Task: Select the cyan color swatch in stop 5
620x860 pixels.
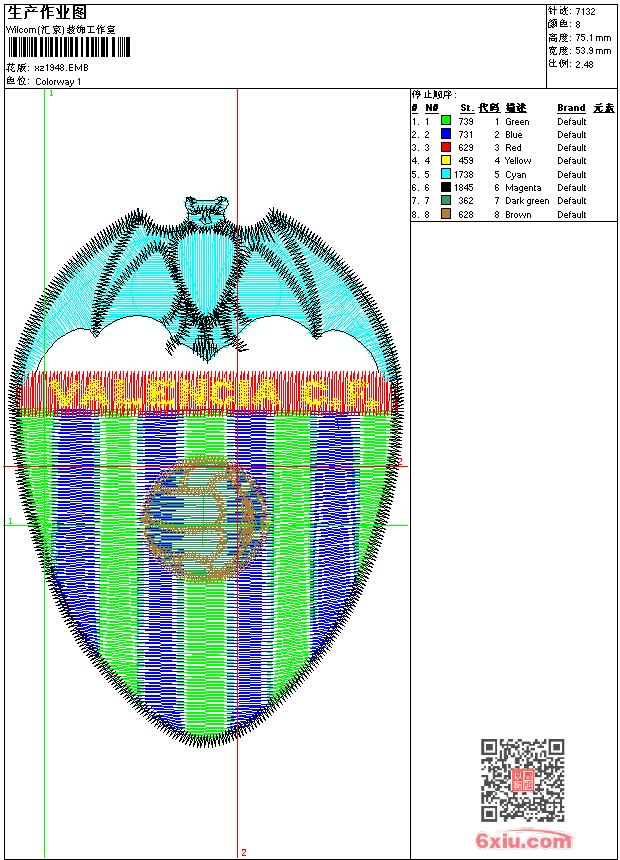Action: (x=446, y=174)
